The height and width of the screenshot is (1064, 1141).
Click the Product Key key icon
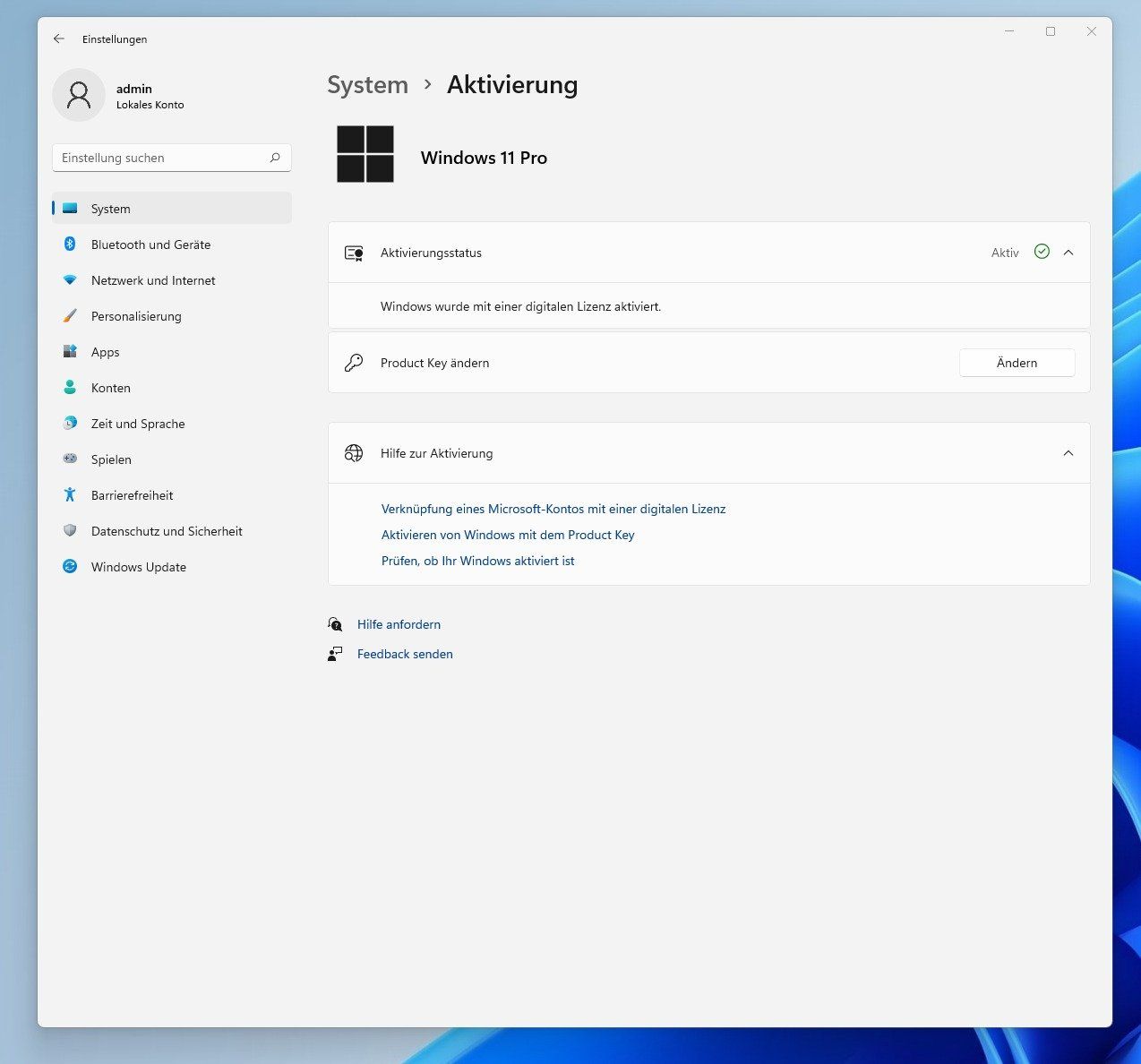[x=354, y=363]
